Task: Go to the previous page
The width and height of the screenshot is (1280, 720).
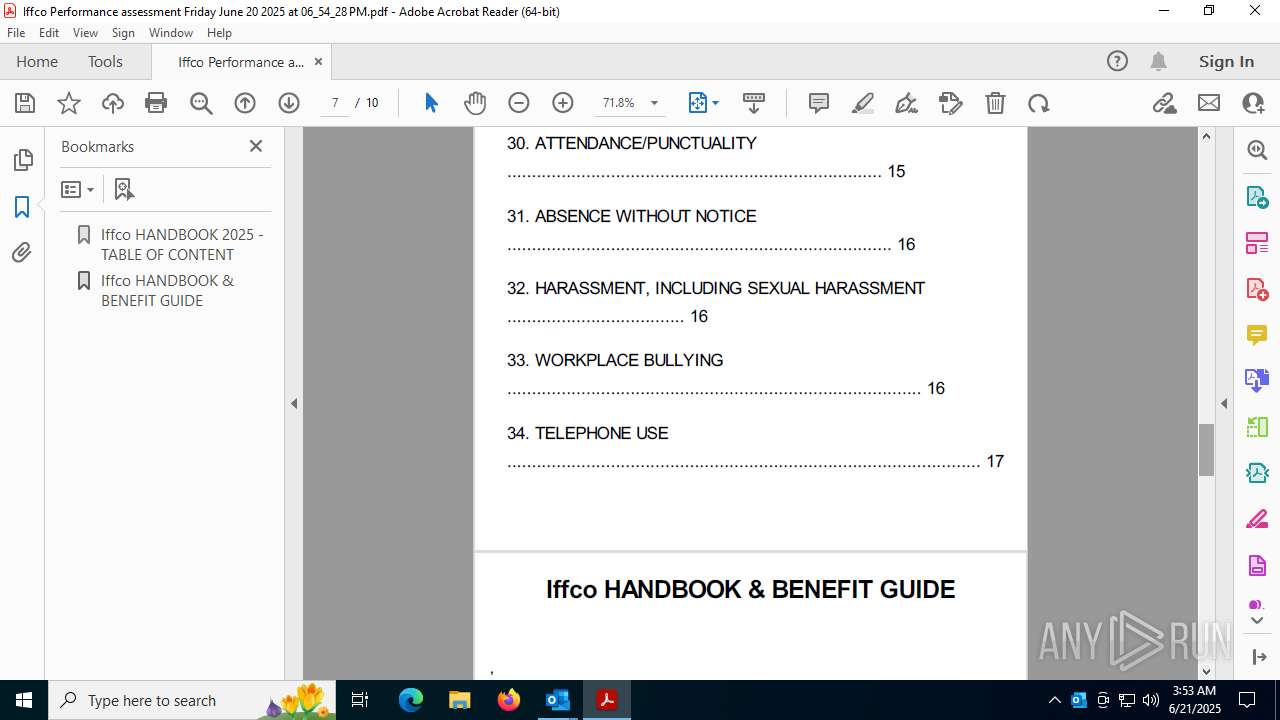Action: (245, 103)
